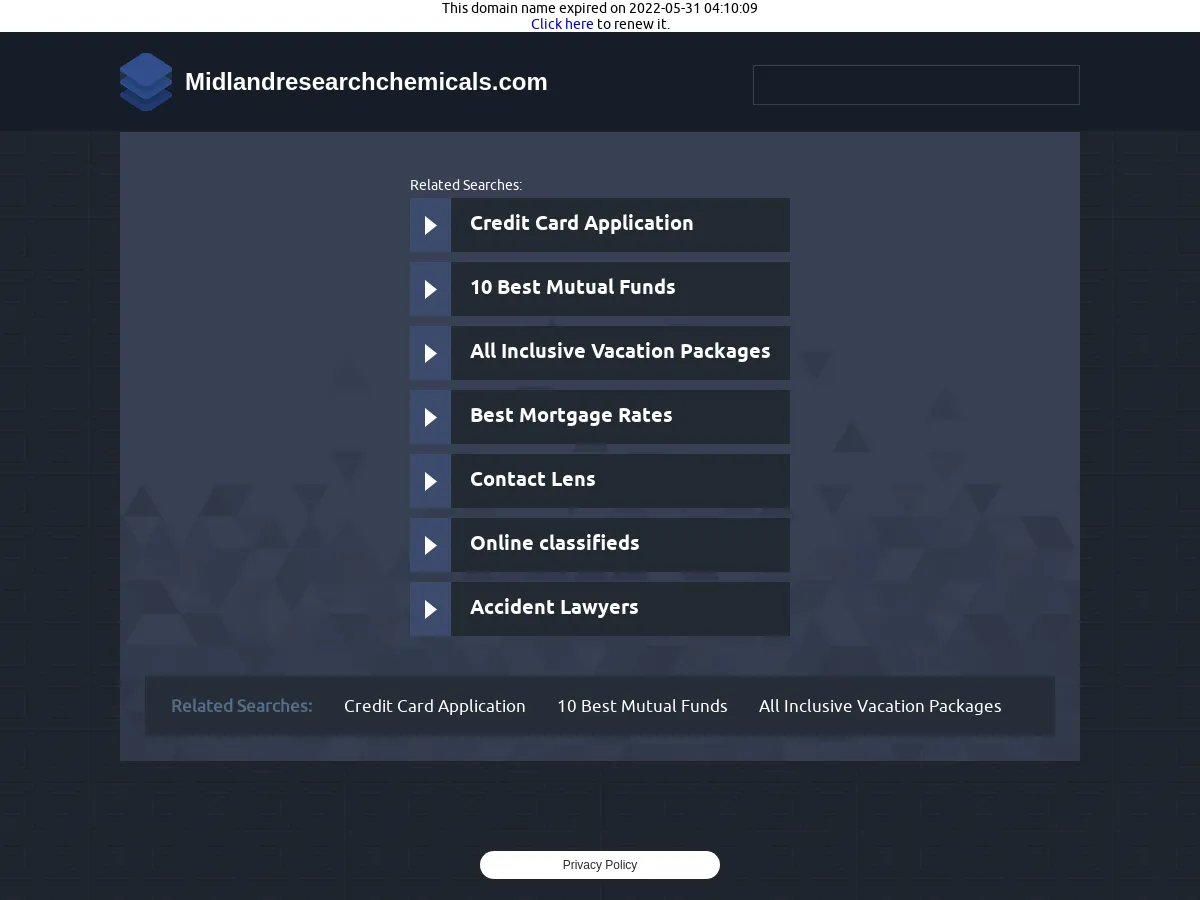
Task: Click the arrow icon for All Inclusive Vacation Packages
Action: [430, 352]
